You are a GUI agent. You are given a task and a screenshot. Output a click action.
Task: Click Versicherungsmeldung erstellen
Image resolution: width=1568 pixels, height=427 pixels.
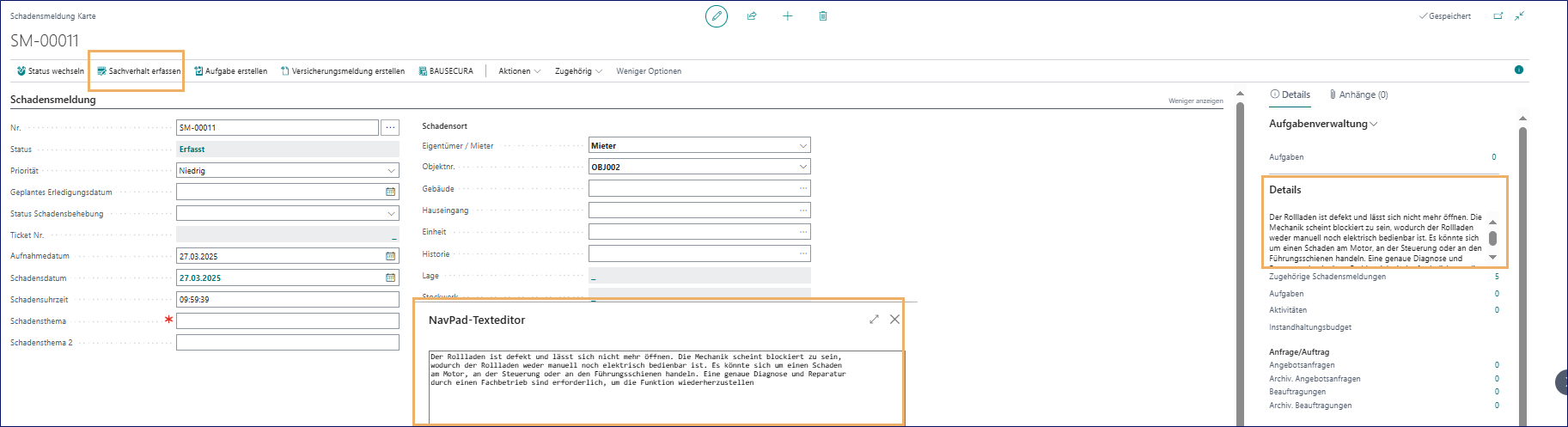click(342, 71)
